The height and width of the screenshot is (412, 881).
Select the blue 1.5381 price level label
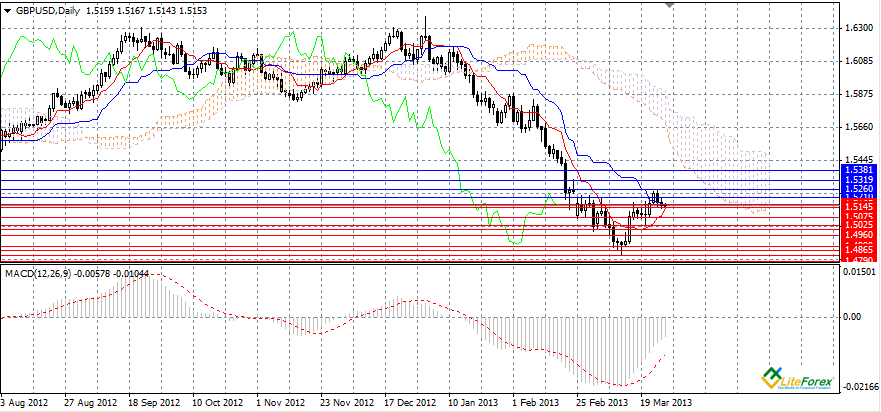[x=859, y=170]
